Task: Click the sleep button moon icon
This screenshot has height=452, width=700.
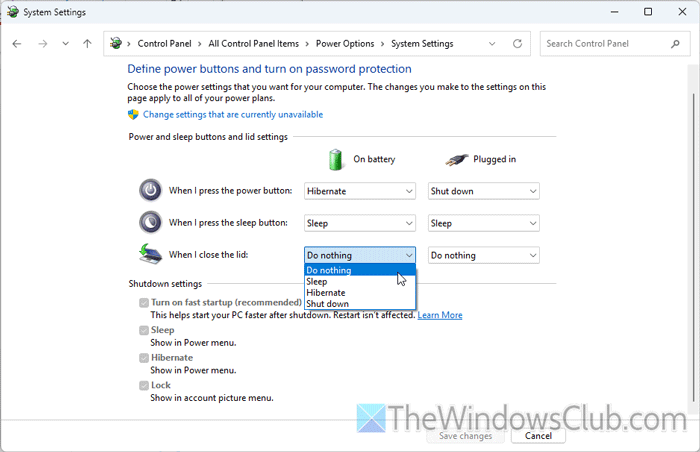Action: click(x=150, y=222)
